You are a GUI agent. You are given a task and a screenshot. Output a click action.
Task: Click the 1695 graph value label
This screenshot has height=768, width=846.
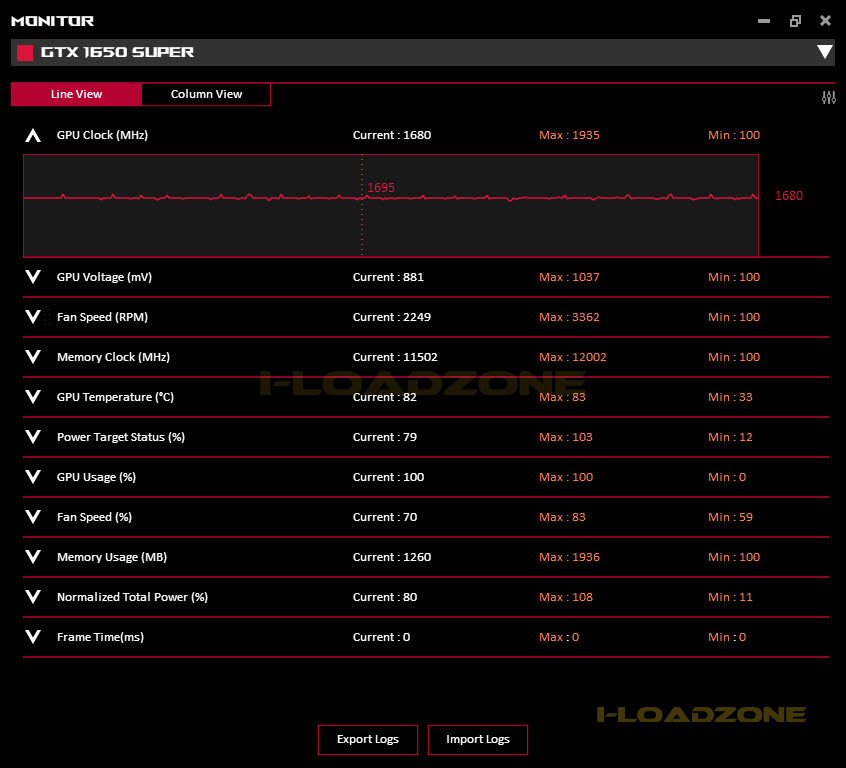(x=381, y=188)
